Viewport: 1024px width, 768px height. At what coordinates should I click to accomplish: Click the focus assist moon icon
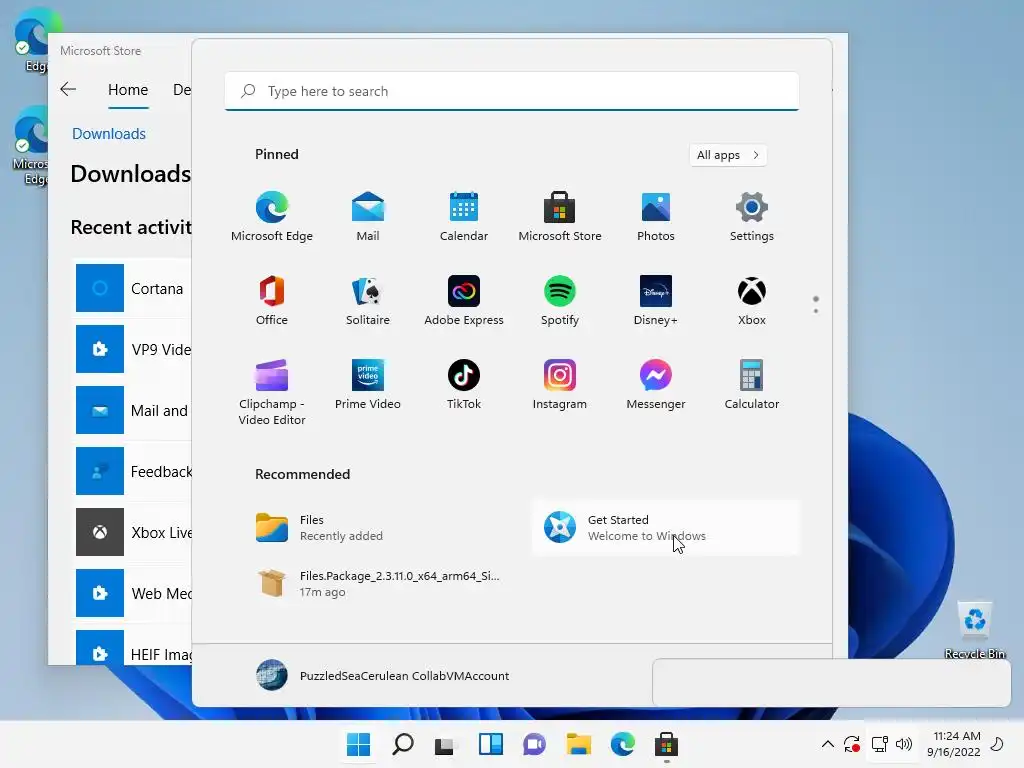click(x=997, y=744)
